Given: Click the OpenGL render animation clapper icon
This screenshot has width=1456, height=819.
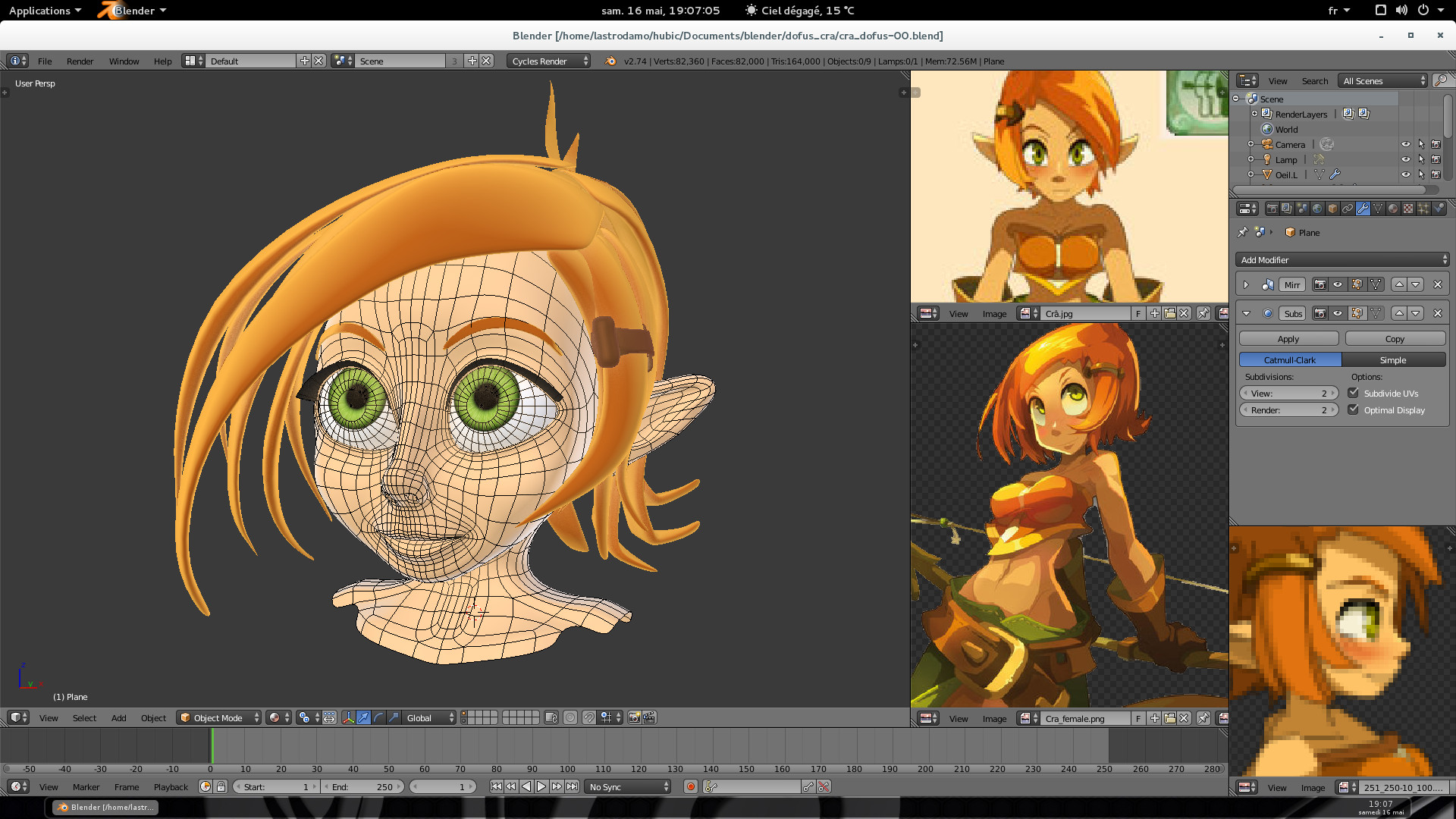Looking at the screenshot, I should (x=650, y=717).
